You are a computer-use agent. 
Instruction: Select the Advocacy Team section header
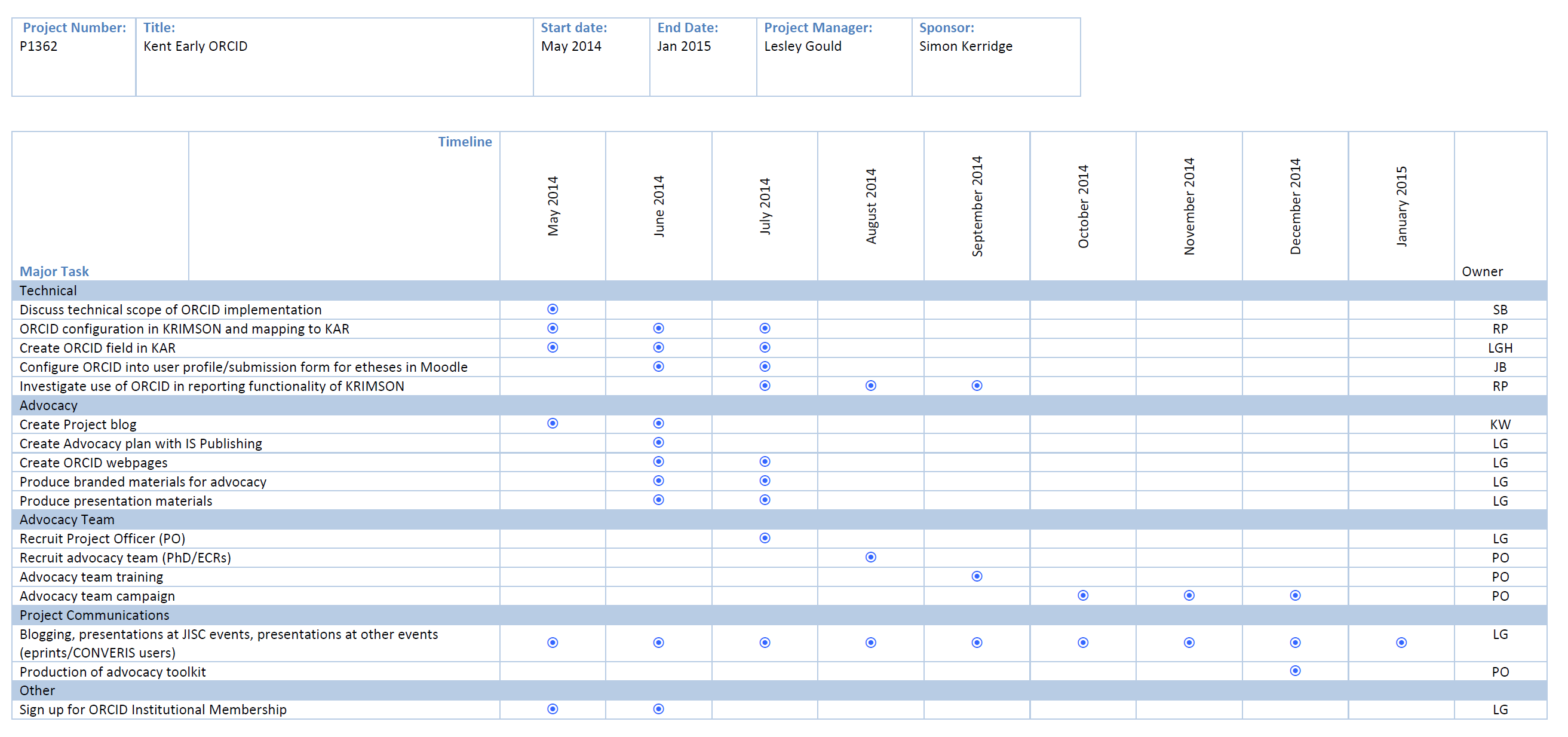coord(67,519)
